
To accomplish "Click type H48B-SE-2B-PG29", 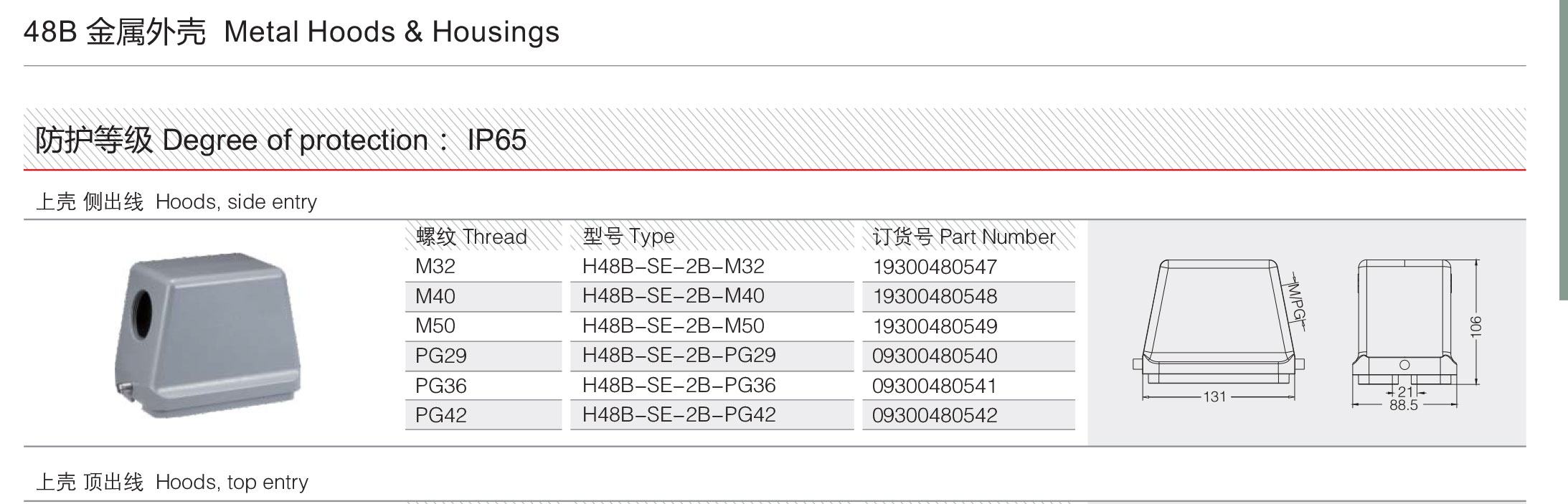I will (x=679, y=356).
